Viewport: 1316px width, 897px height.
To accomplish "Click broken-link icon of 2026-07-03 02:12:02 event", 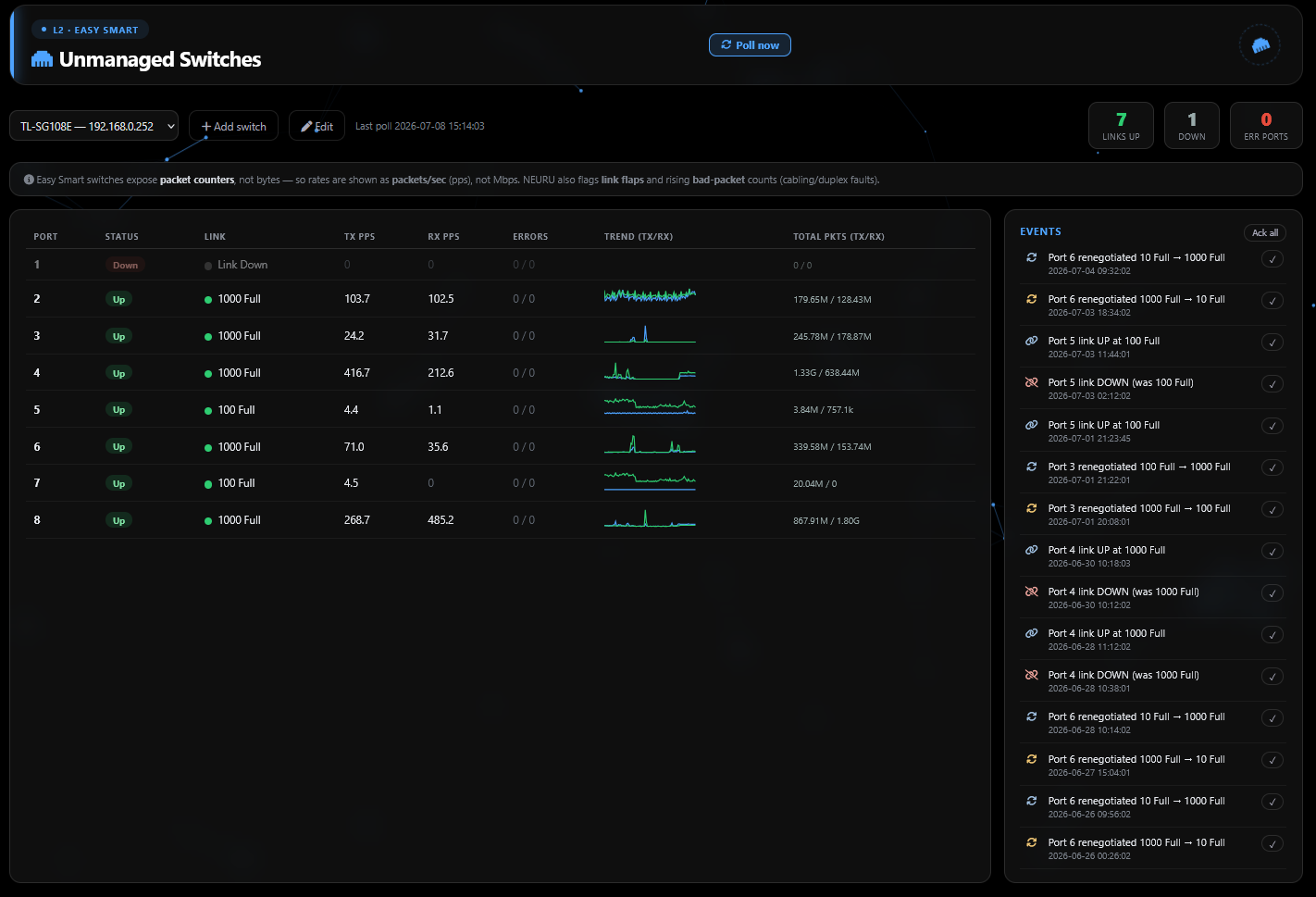I will click(x=1031, y=382).
